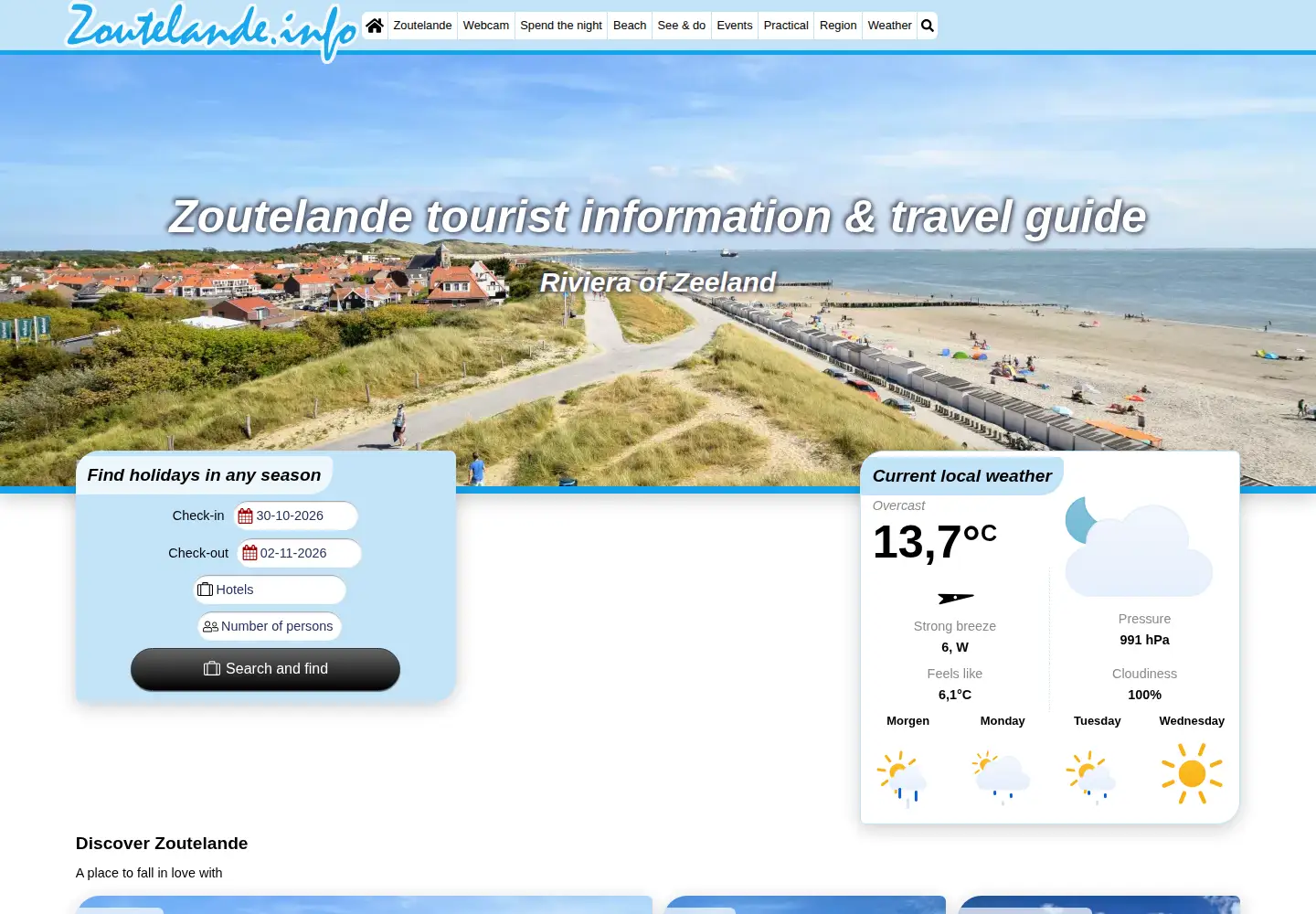
Task: Open the See & do menu
Action: coord(682,26)
